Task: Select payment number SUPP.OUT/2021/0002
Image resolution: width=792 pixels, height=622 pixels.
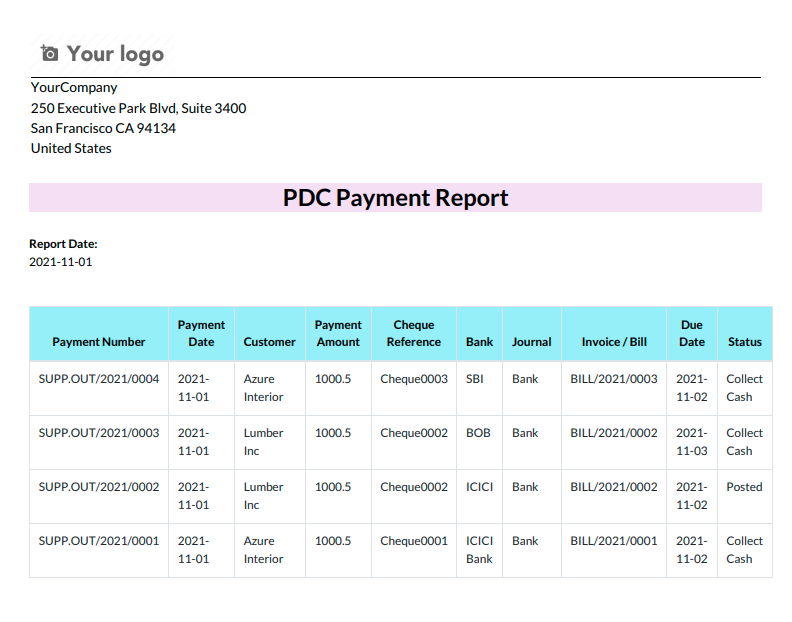Action: pyautogui.click(x=99, y=487)
